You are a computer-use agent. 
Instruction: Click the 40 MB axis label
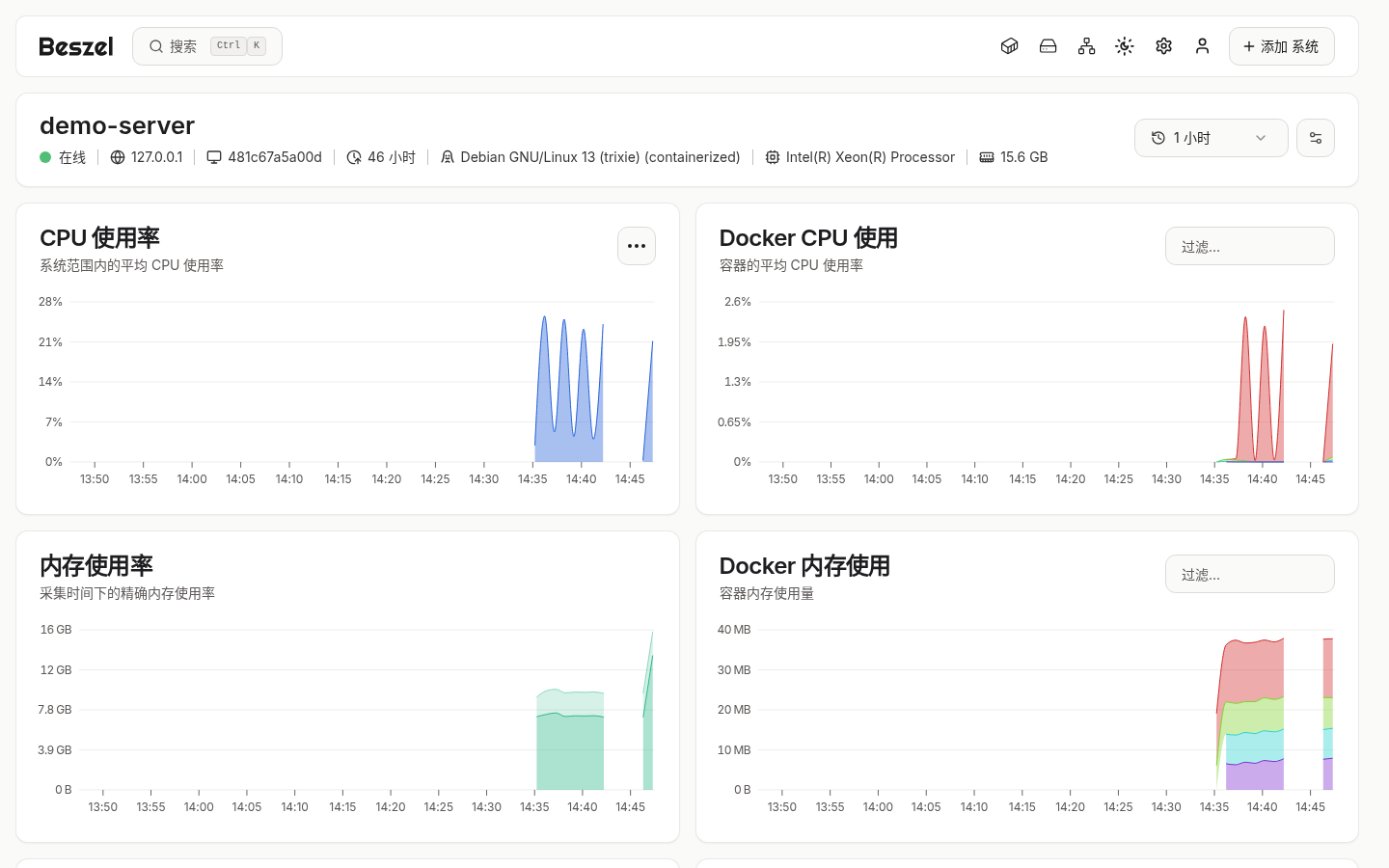coord(734,630)
